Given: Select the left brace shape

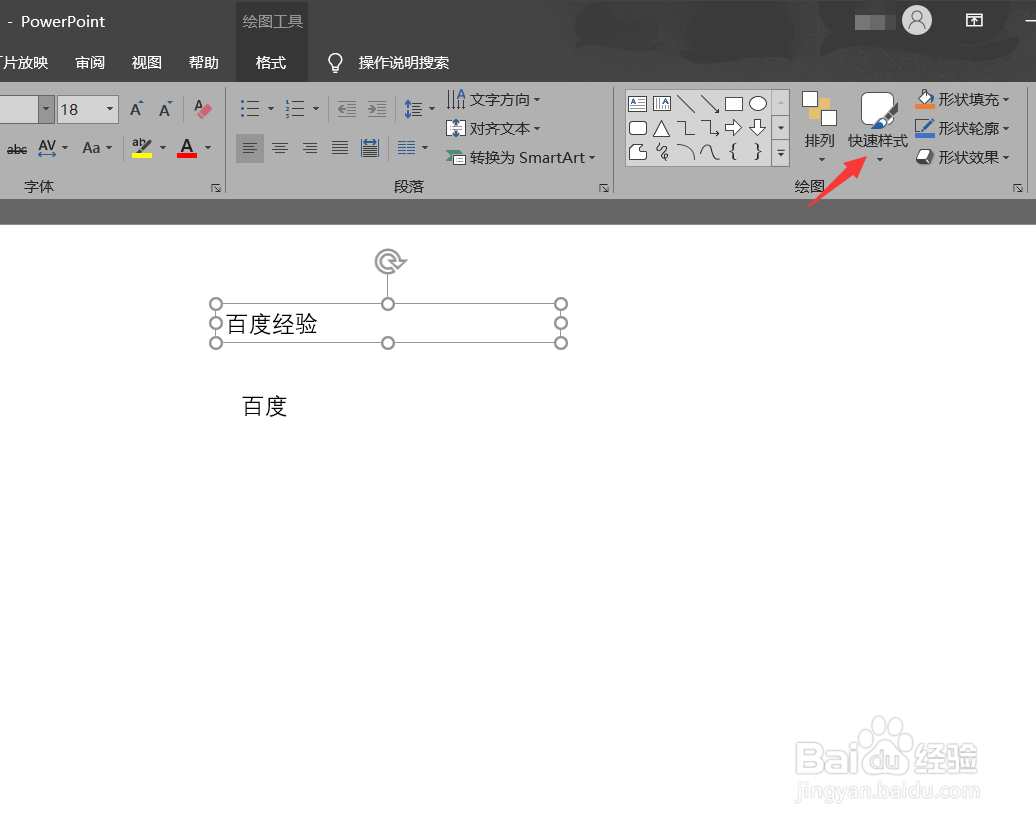Looking at the screenshot, I should click(x=733, y=153).
